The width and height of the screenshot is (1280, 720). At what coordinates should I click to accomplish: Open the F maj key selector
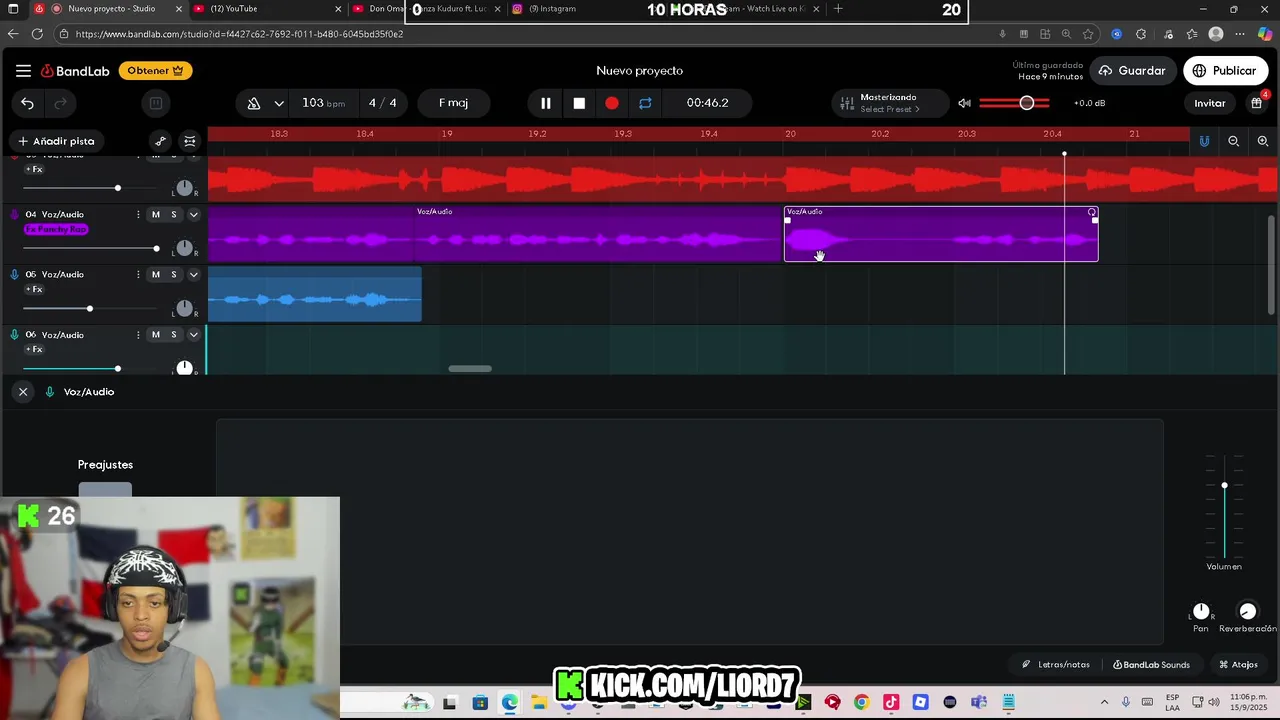click(x=453, y=103)
